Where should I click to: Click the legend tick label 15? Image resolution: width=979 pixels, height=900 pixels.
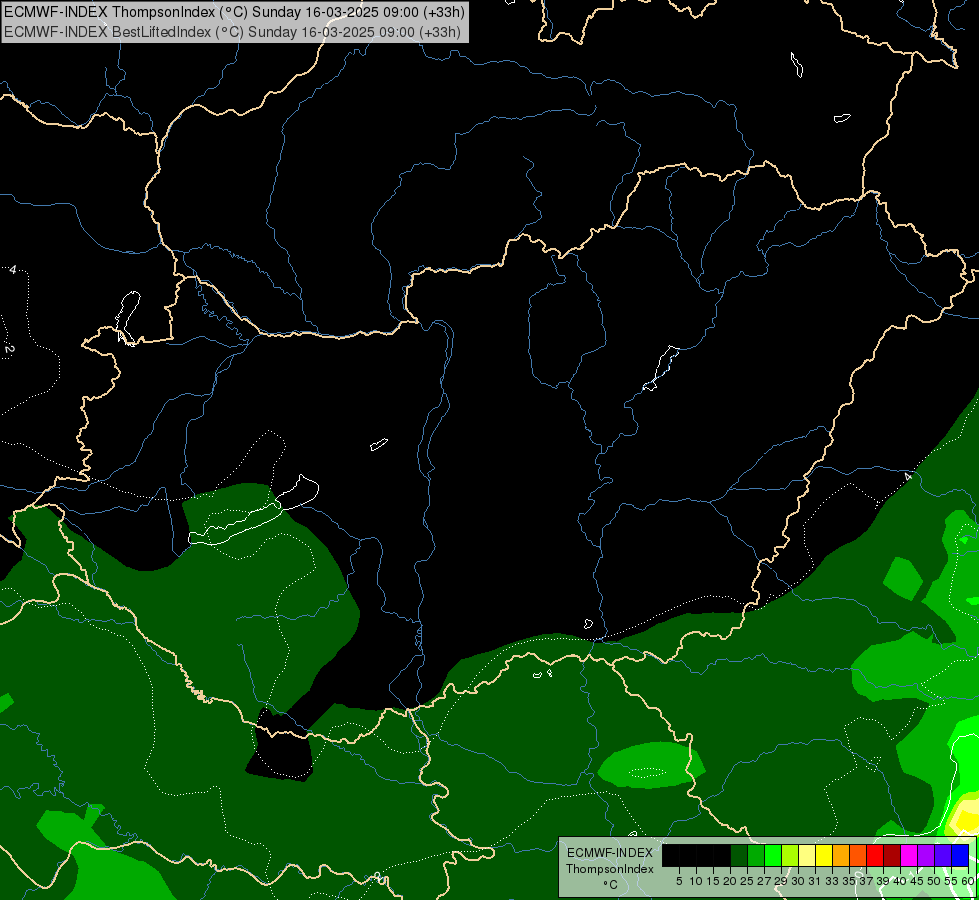[x=713, y=881]
